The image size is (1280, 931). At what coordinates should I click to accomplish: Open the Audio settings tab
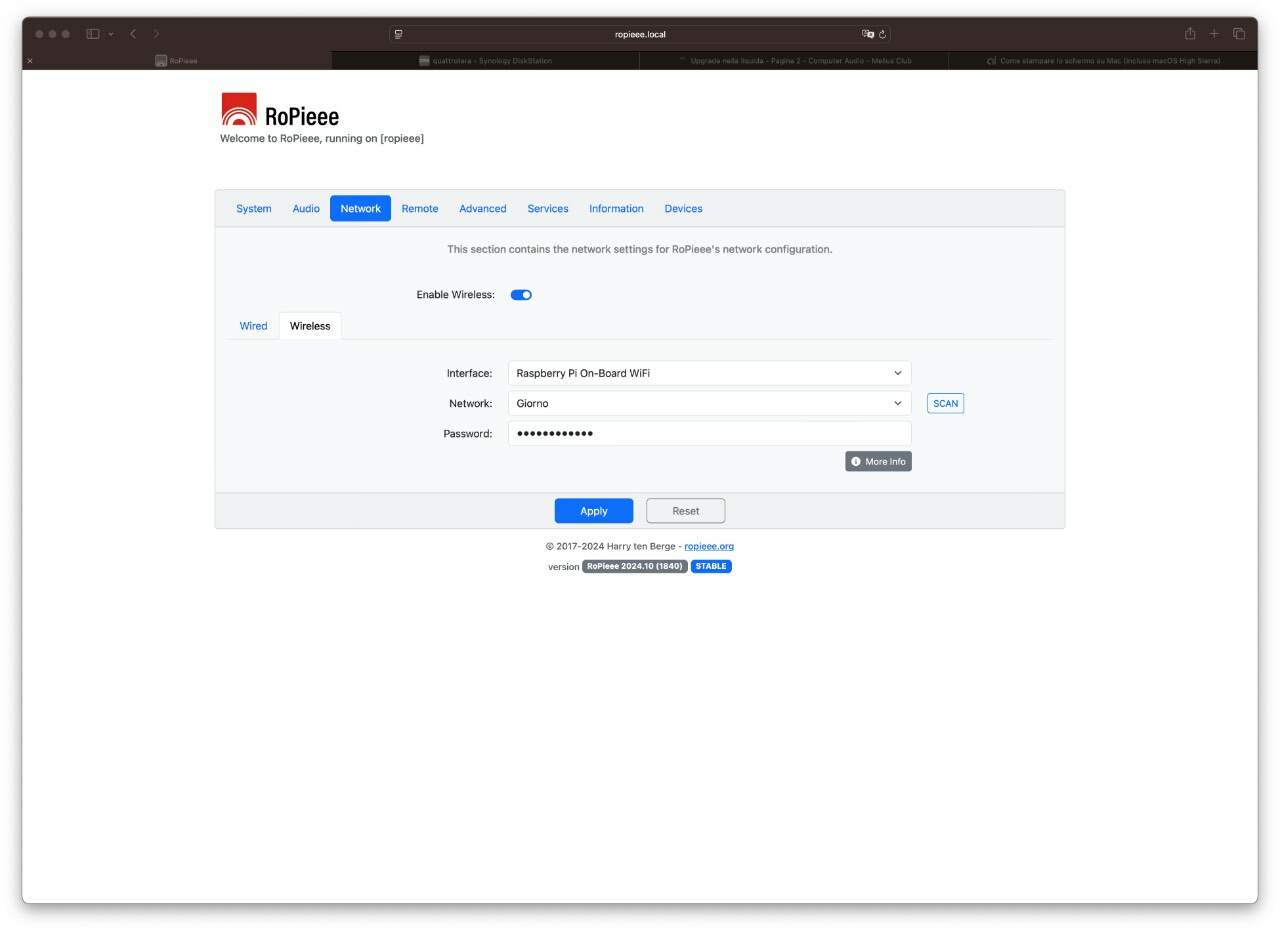[x=306, y=209]
